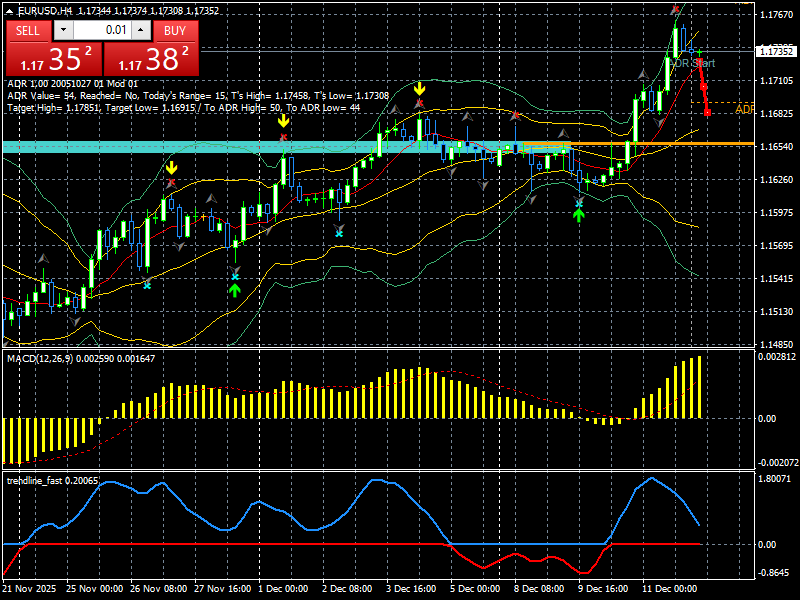Click the EURUSD,H4 chart title text
Viewport: 800px width, 600px height.
45,10
